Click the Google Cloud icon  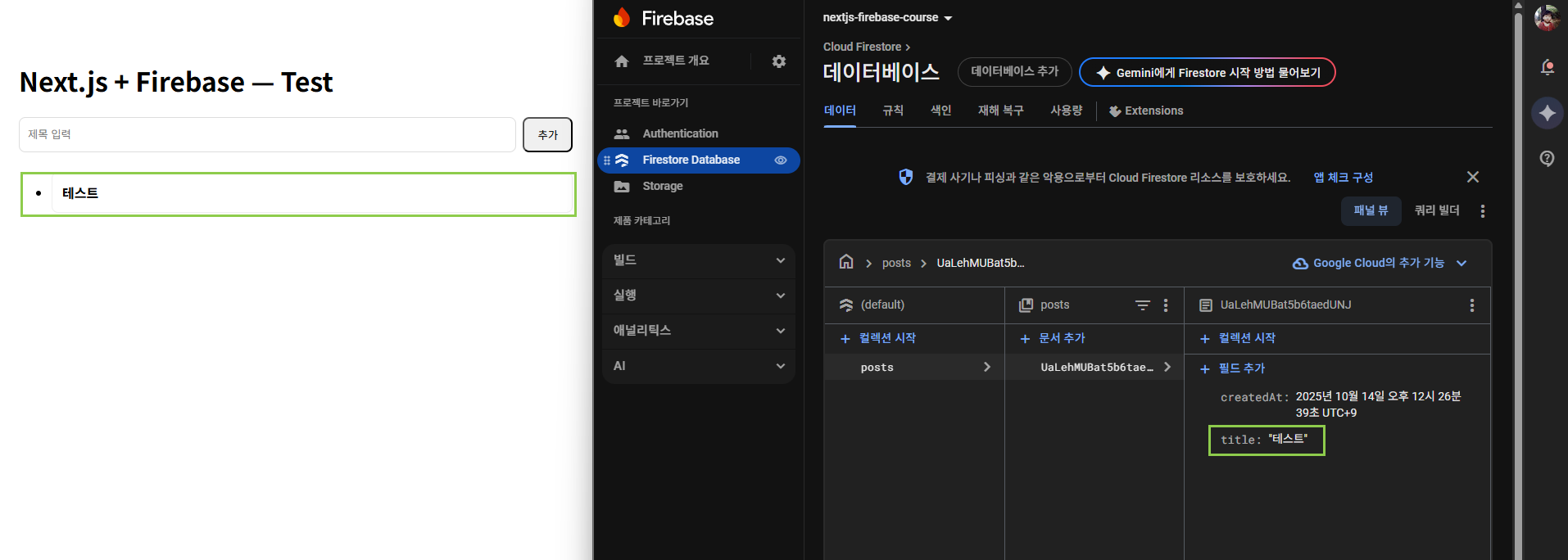1300,264
